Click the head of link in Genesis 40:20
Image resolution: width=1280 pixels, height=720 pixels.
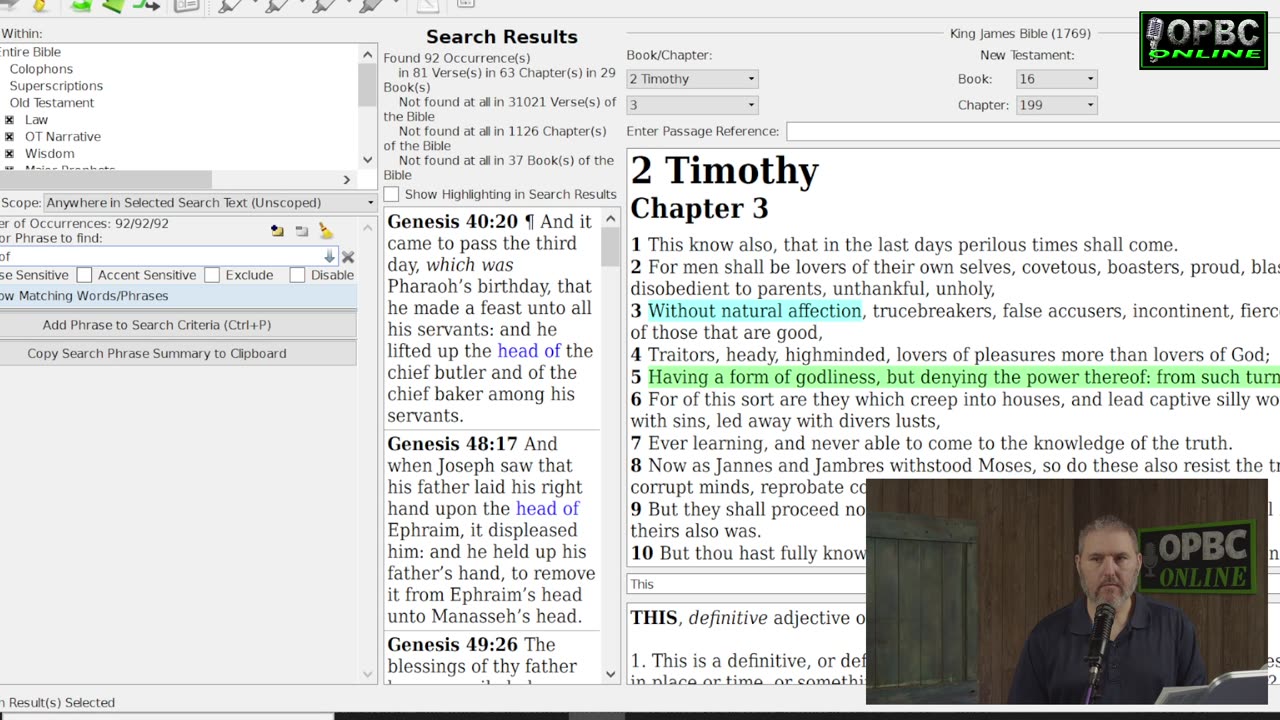pyautogui.click(x=529, y=351)
